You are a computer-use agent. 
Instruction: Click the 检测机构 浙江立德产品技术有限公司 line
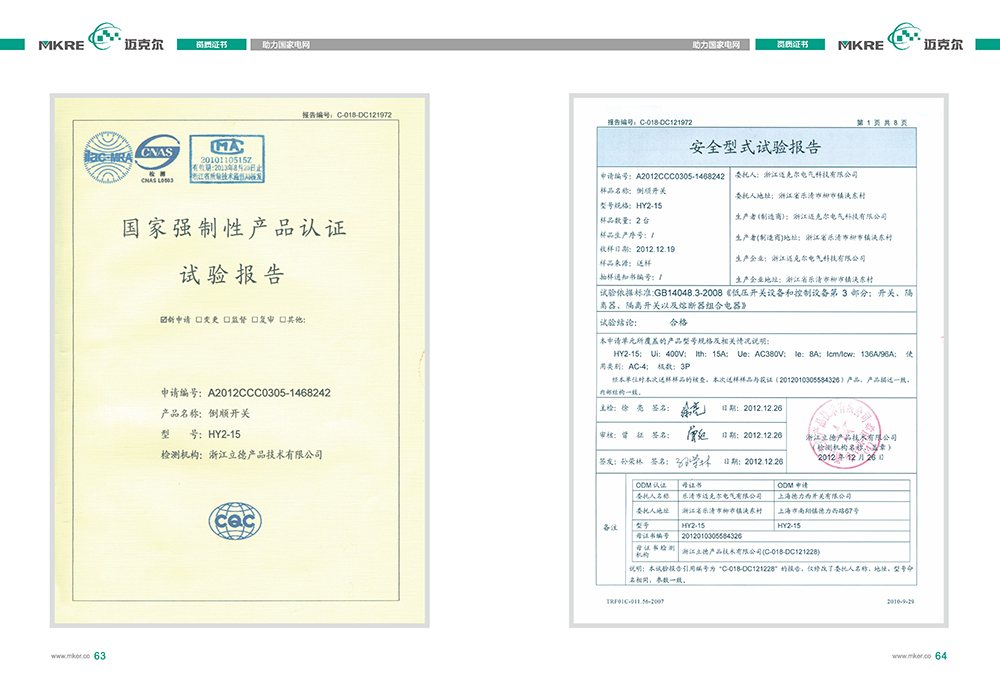pyautogui.click(x=242, y=455)
